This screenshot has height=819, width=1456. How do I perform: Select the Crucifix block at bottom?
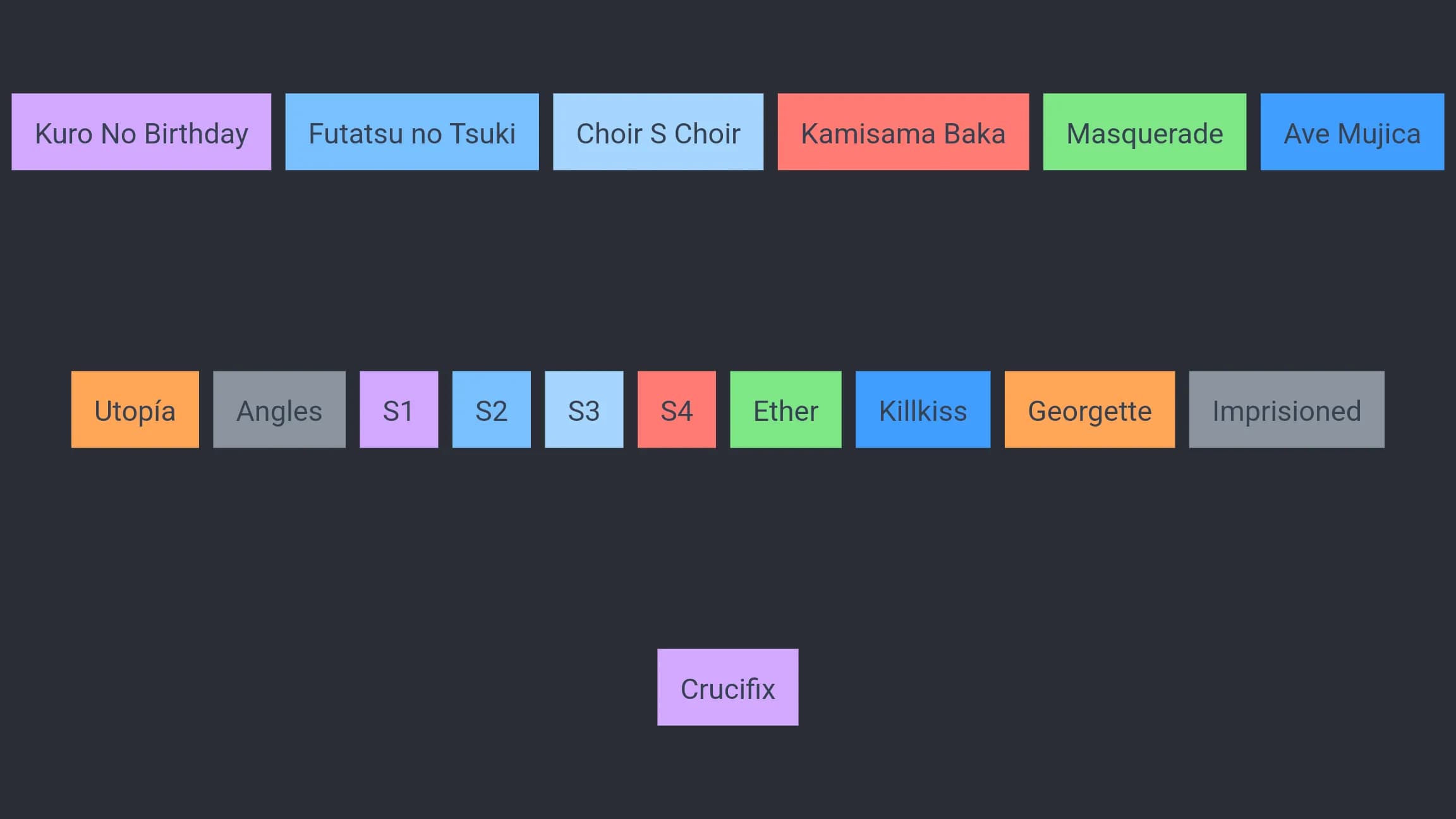pos(727,687)
